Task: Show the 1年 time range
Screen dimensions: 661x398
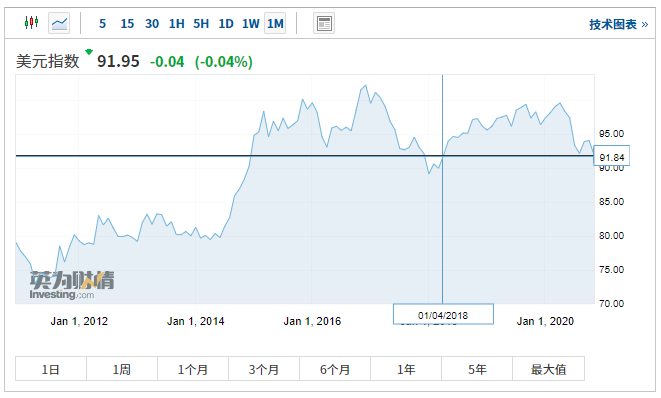Action: point(406,369)
